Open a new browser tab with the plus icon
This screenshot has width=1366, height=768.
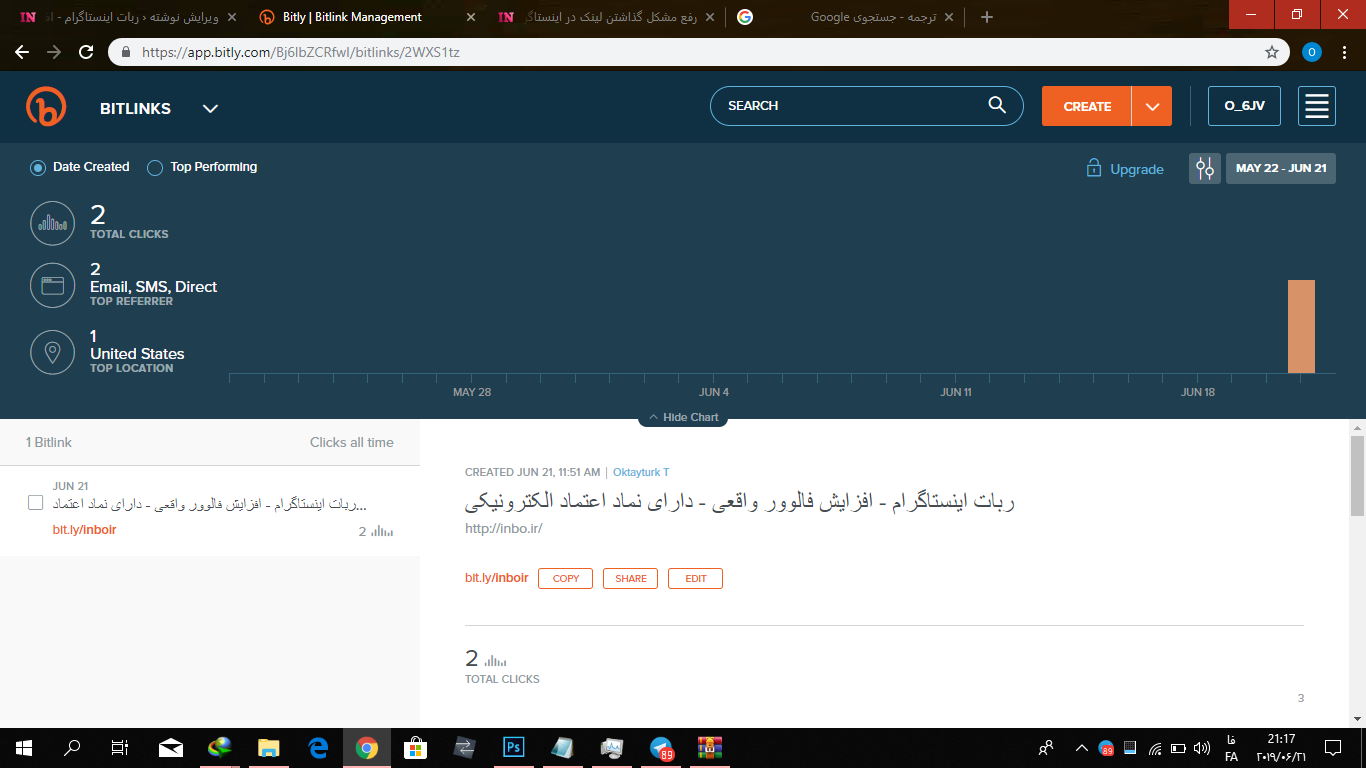[987, 17]
